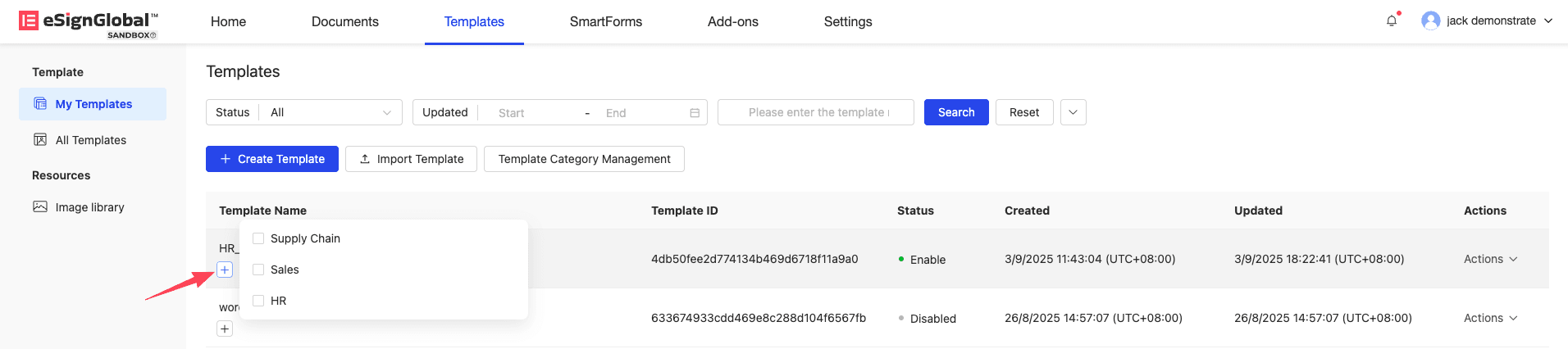
Task: Click the notification bell icon
Action: pyautogui.click(x=1391, y=21)
